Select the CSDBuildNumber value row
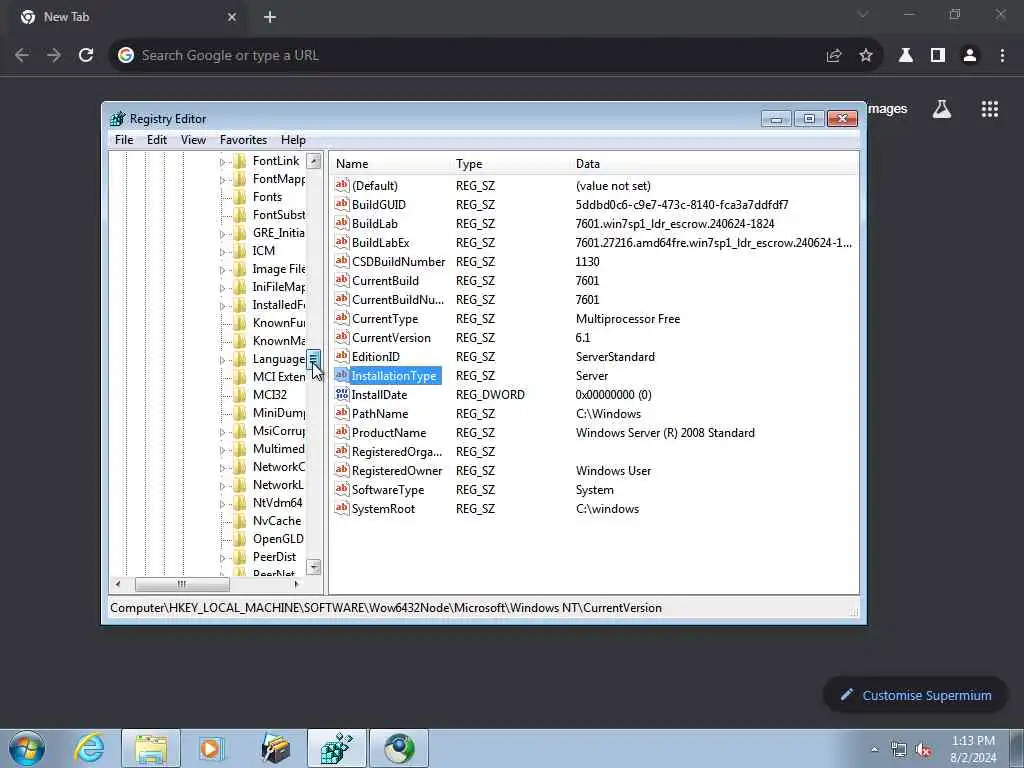Screen dimensions: 1024x768 point(593,261)
